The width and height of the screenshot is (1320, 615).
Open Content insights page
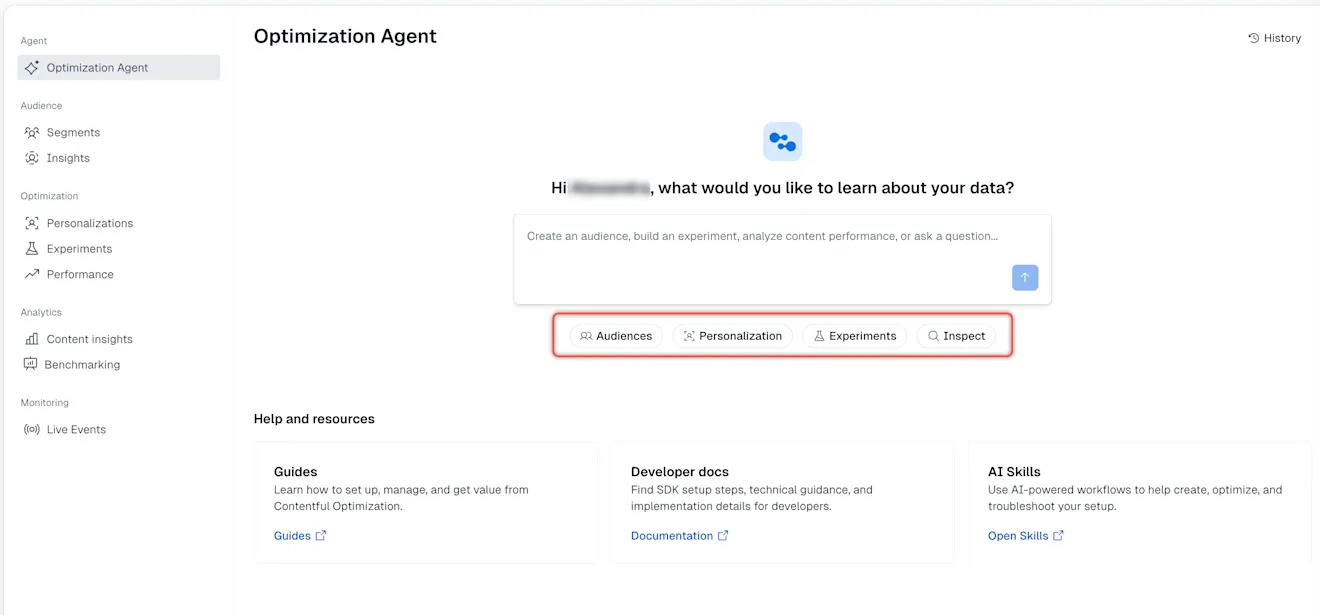click(x=89, y=339)
